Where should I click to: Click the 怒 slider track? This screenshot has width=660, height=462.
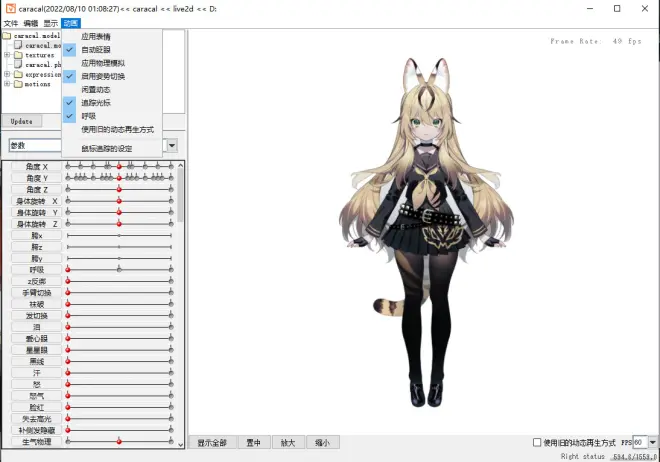pos(119,384)
